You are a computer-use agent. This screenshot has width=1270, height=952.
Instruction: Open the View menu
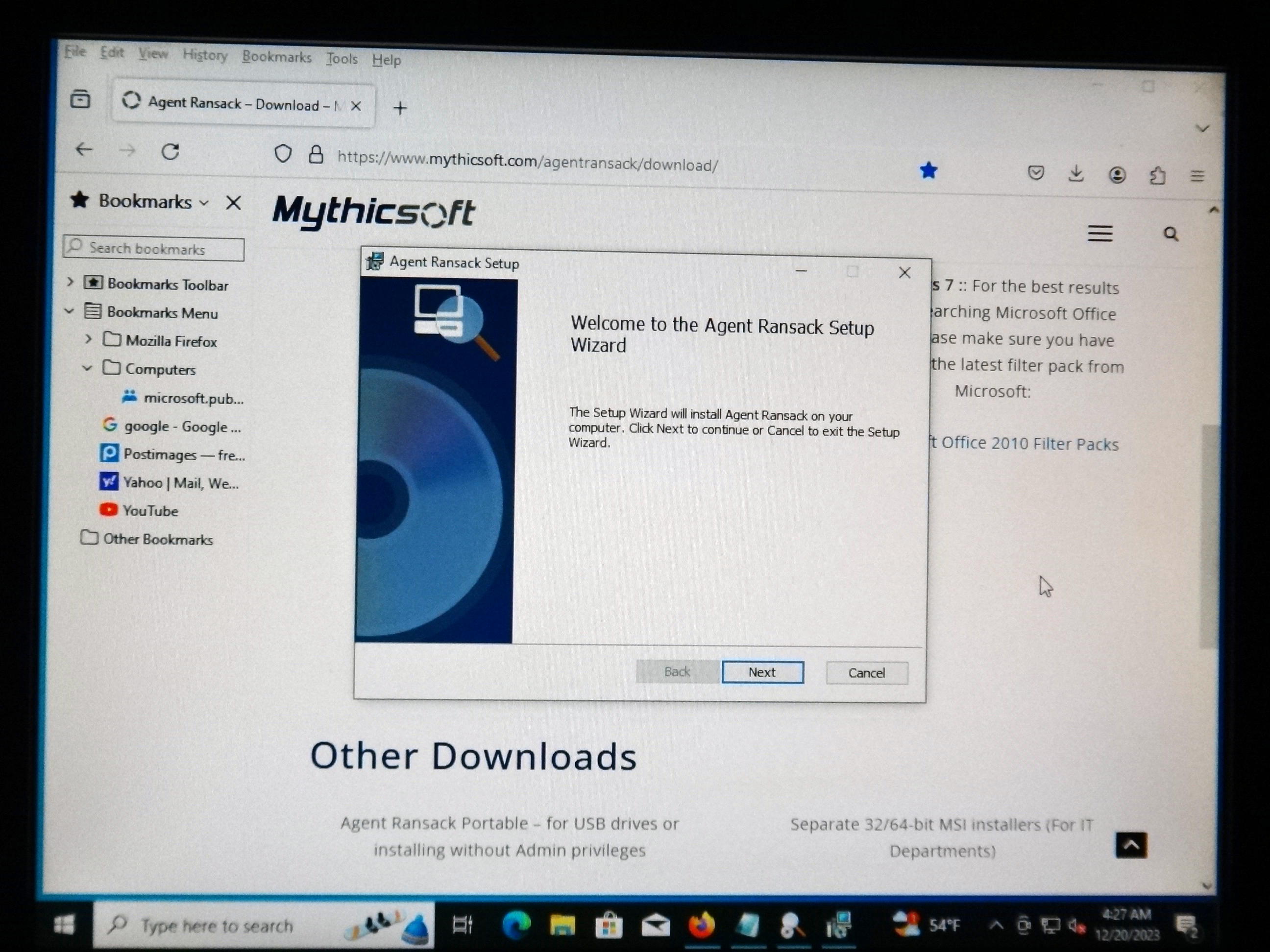coord(153,54)
